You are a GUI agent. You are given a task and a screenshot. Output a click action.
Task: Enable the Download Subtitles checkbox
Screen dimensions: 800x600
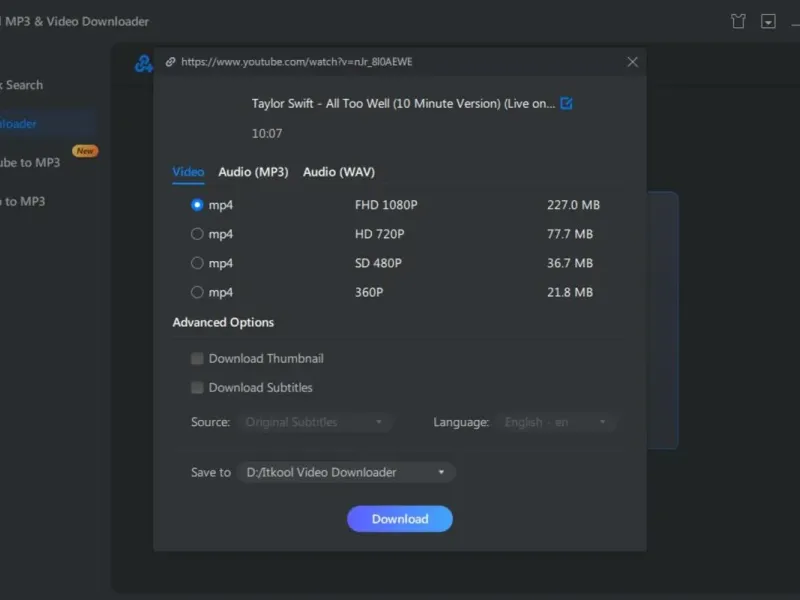[198, 387]
